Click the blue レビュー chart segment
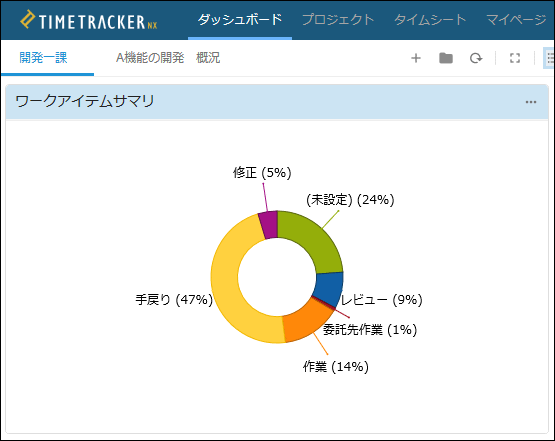Viewport: 555px width, 441px height. coord(329,287)
